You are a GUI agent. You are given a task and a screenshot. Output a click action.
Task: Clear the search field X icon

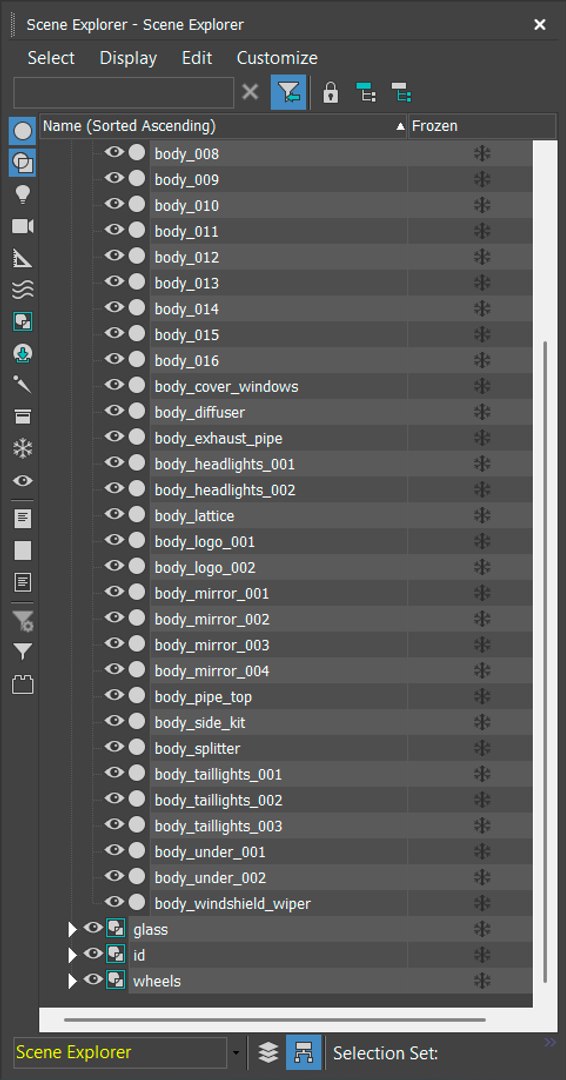(x=251, y=92)
